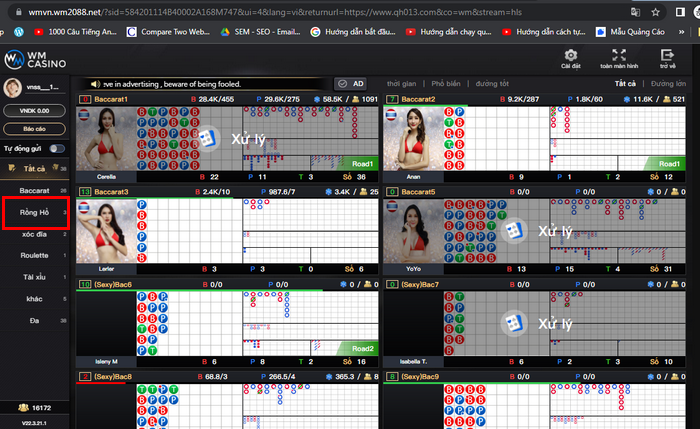Open the SEM - SEO - Email... bookmark
700x429 pixels.
(x=260, y=32)
